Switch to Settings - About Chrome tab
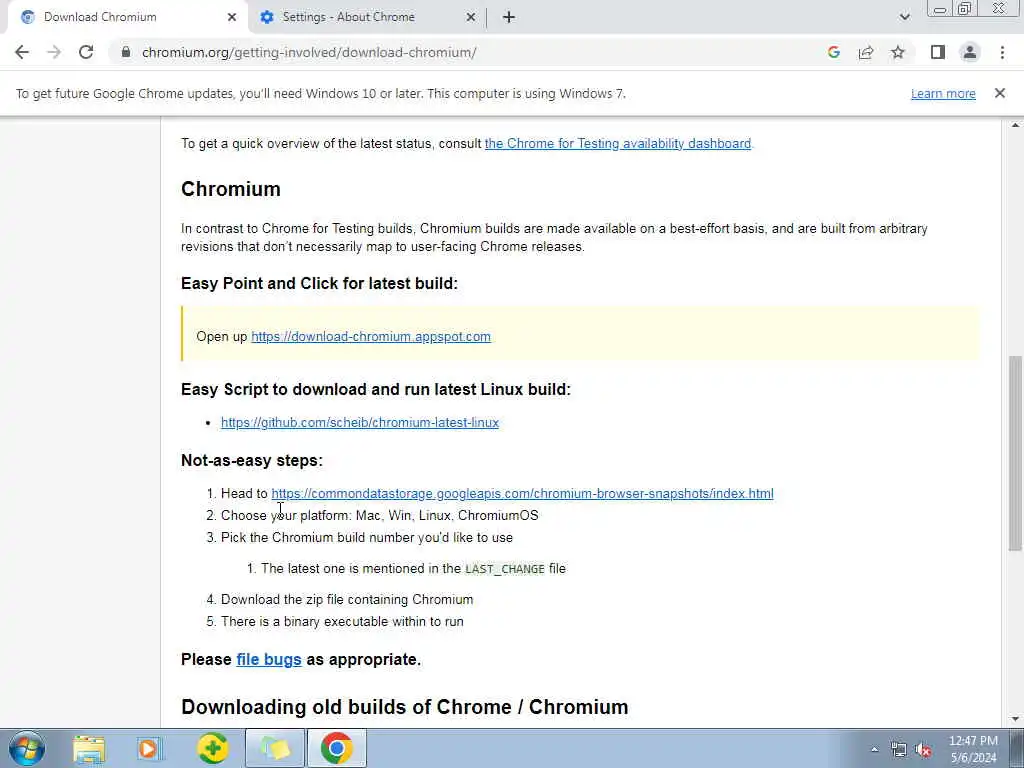Screen dimensions: 1024x768 pos(367,18)
